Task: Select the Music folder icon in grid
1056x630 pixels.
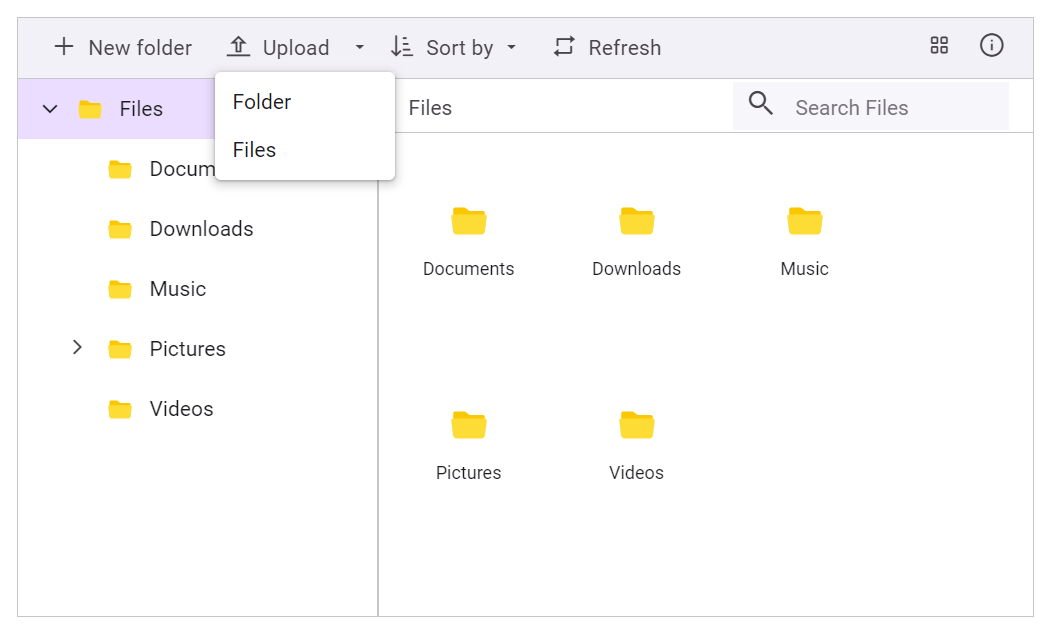Action: tap(804, 221)
